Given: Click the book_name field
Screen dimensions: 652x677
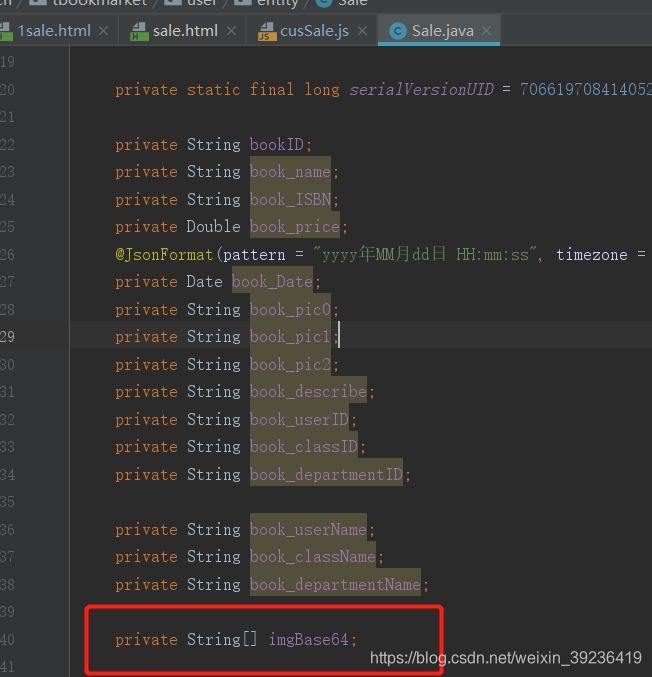Looking at the screenshot, I should click(x=290, y=172).
